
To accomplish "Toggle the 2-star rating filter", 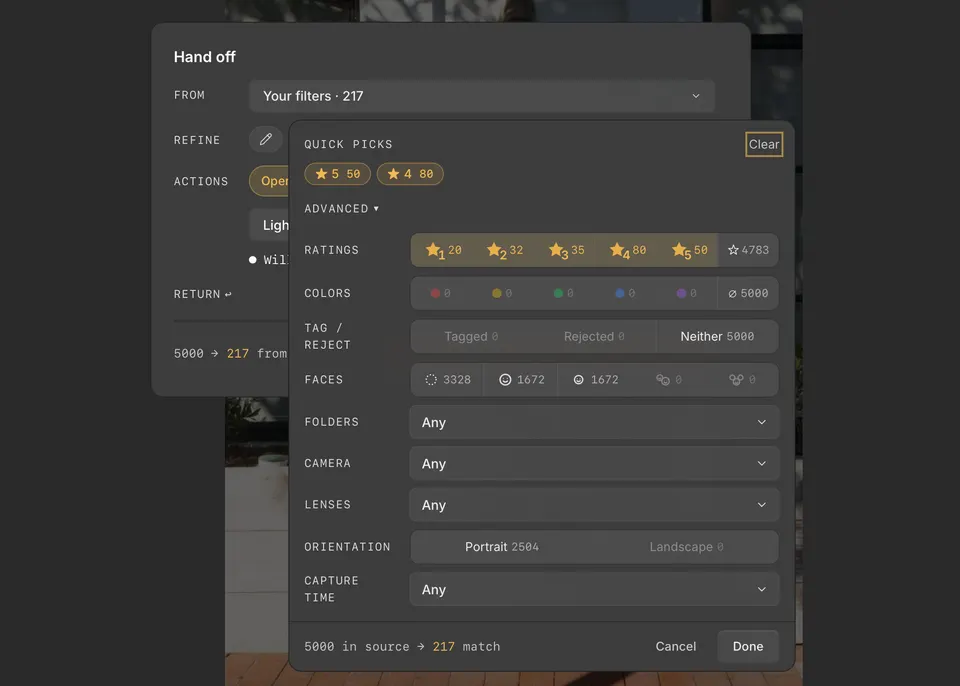I will pyautogui.click(x=504, y=250).
